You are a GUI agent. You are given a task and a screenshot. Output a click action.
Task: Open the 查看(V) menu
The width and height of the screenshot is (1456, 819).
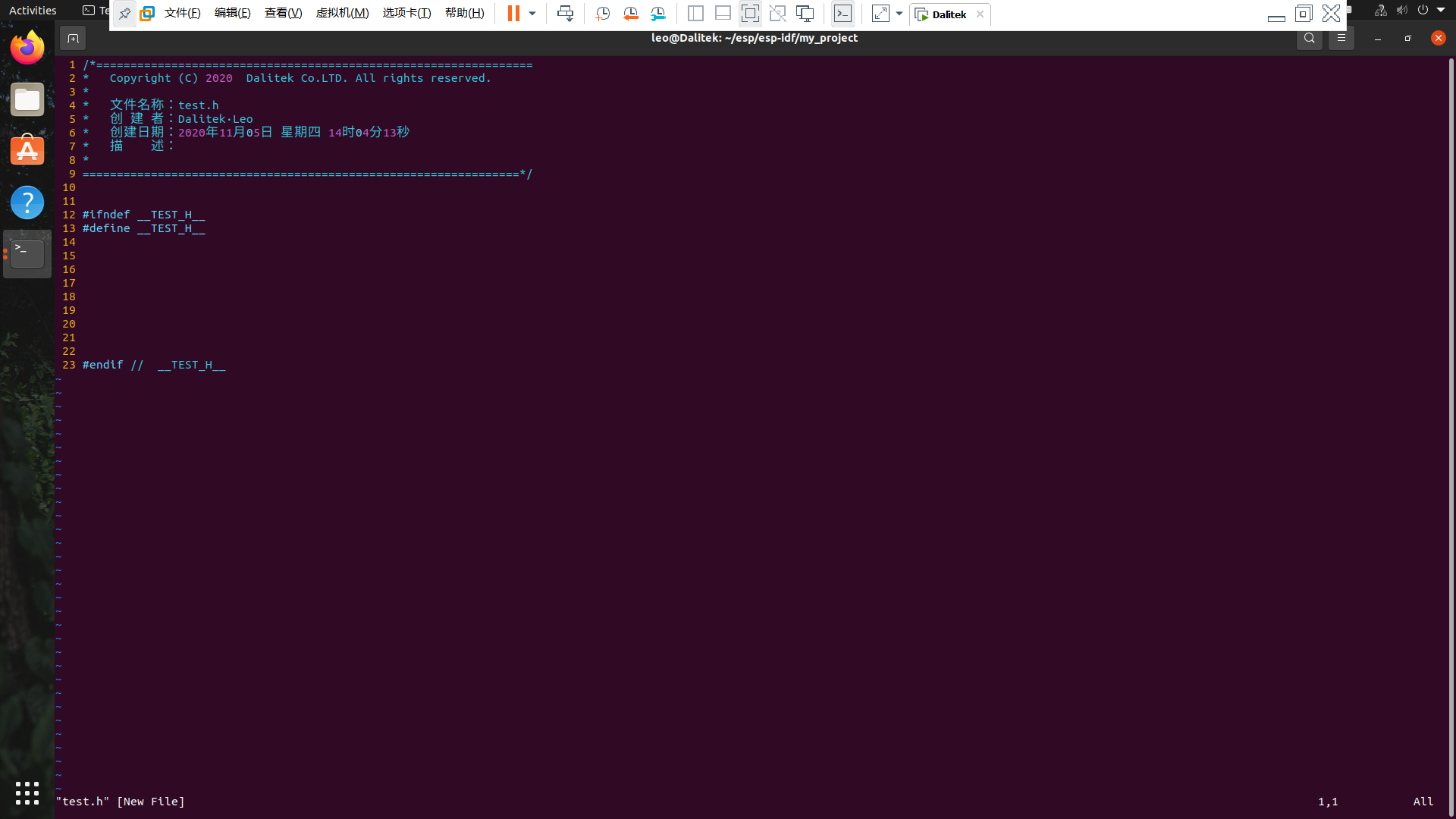283,14
